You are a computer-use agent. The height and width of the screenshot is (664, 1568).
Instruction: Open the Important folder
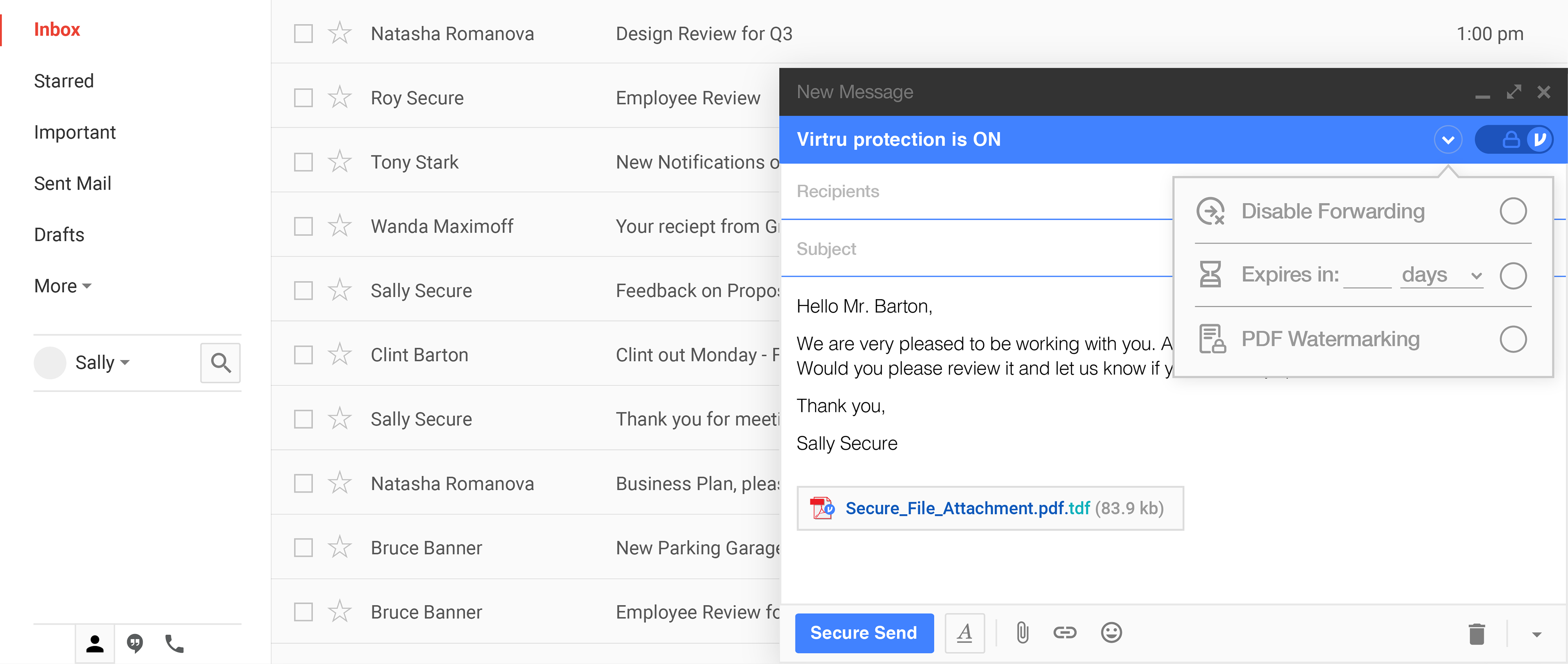tap(74, 132)
